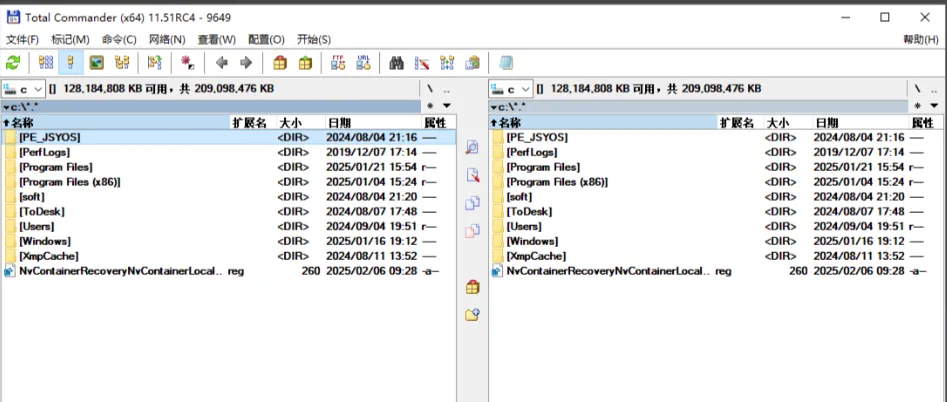Select [ToDesk] folder in right panel
This screenshot has height=402, width=947.
point(716,211)
